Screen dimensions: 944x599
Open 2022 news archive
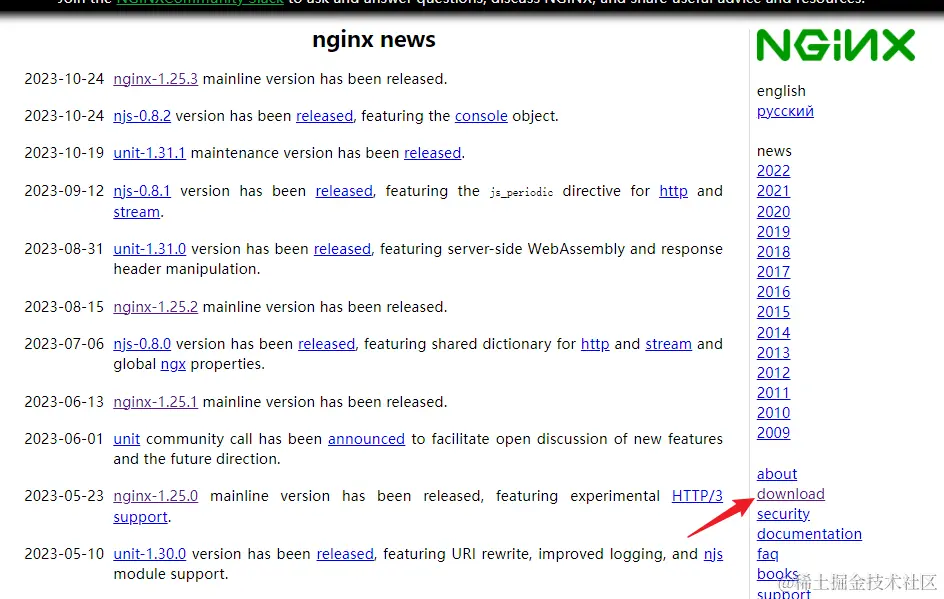coord(773,171)
